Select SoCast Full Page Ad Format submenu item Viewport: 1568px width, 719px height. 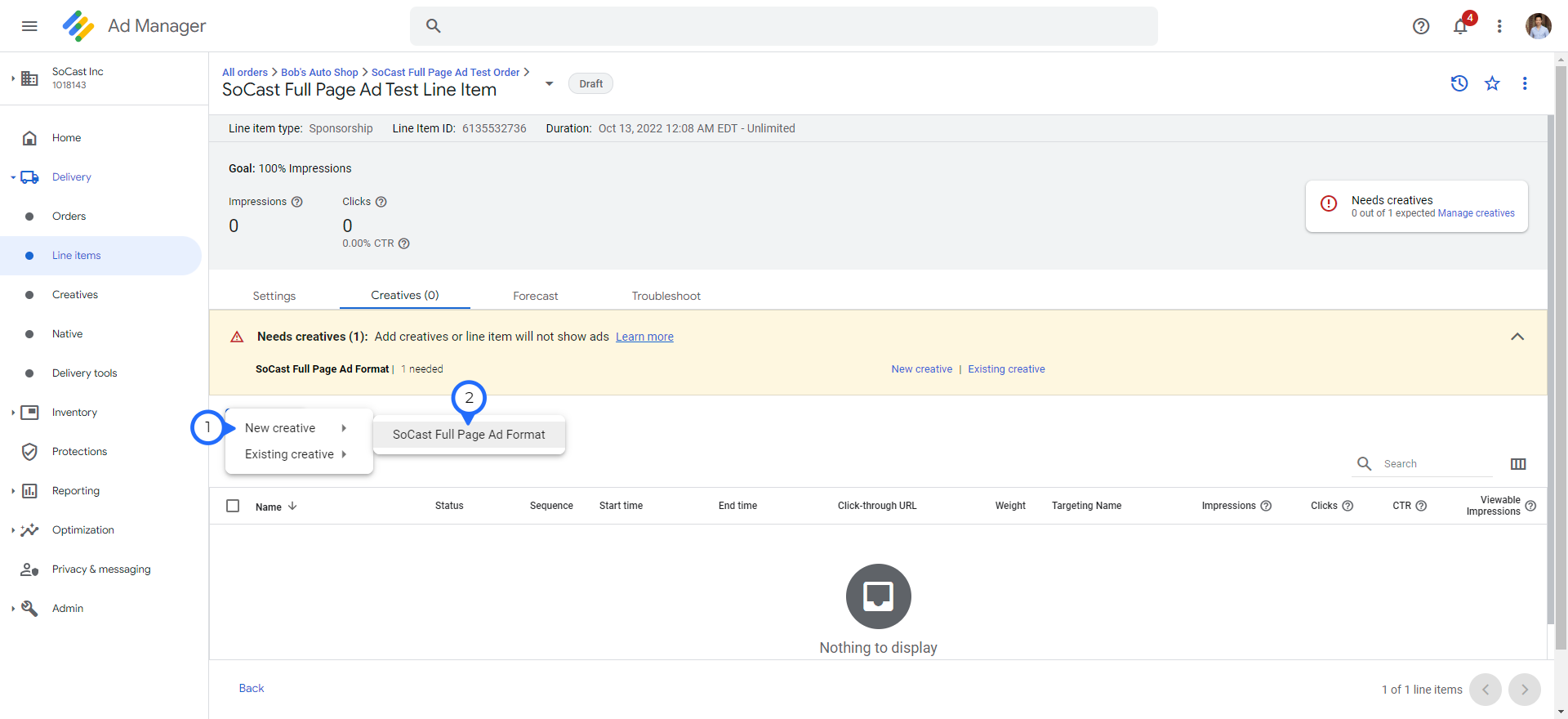tap(469, 435)
